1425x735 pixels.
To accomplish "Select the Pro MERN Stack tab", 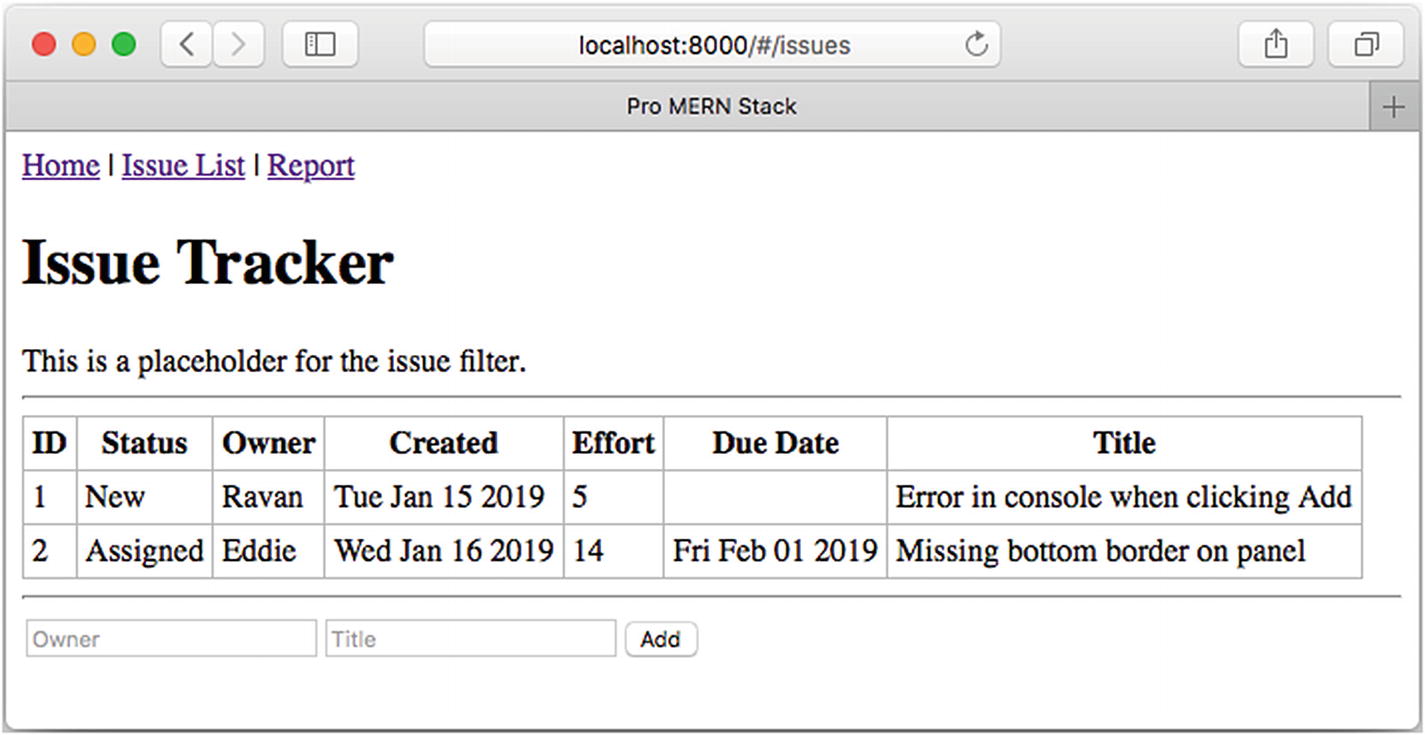I will click(711, 107).
